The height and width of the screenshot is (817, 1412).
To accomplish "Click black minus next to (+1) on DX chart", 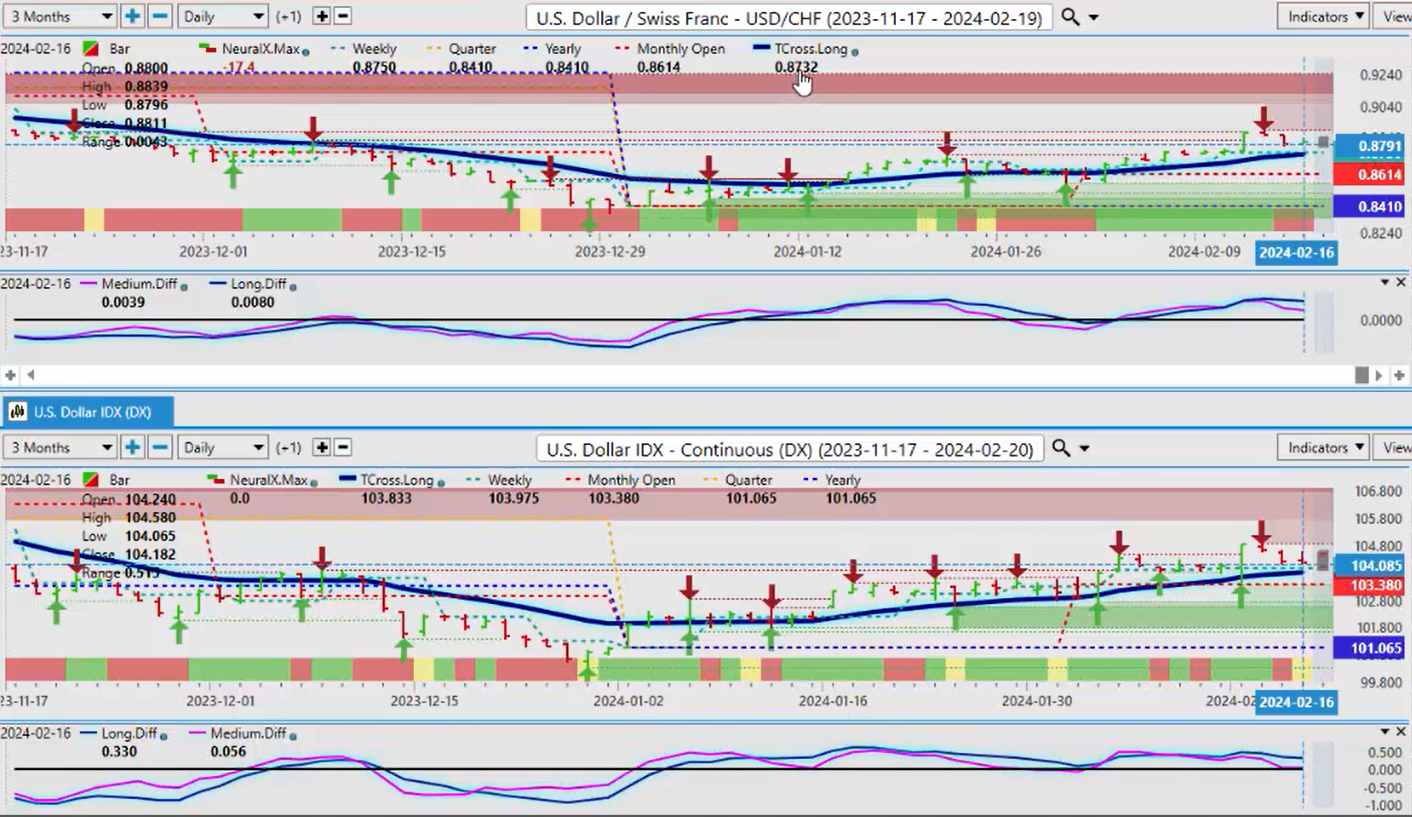I will click(342, 447).
